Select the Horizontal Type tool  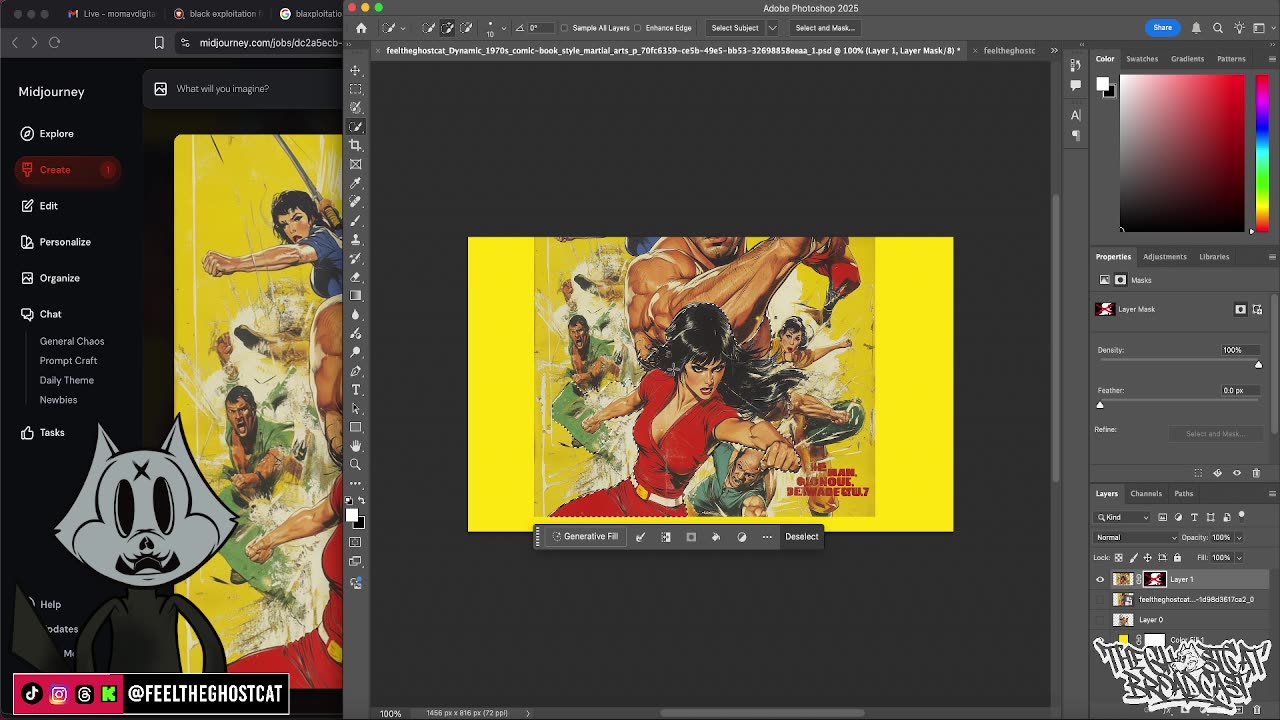(x=355, y=390)
